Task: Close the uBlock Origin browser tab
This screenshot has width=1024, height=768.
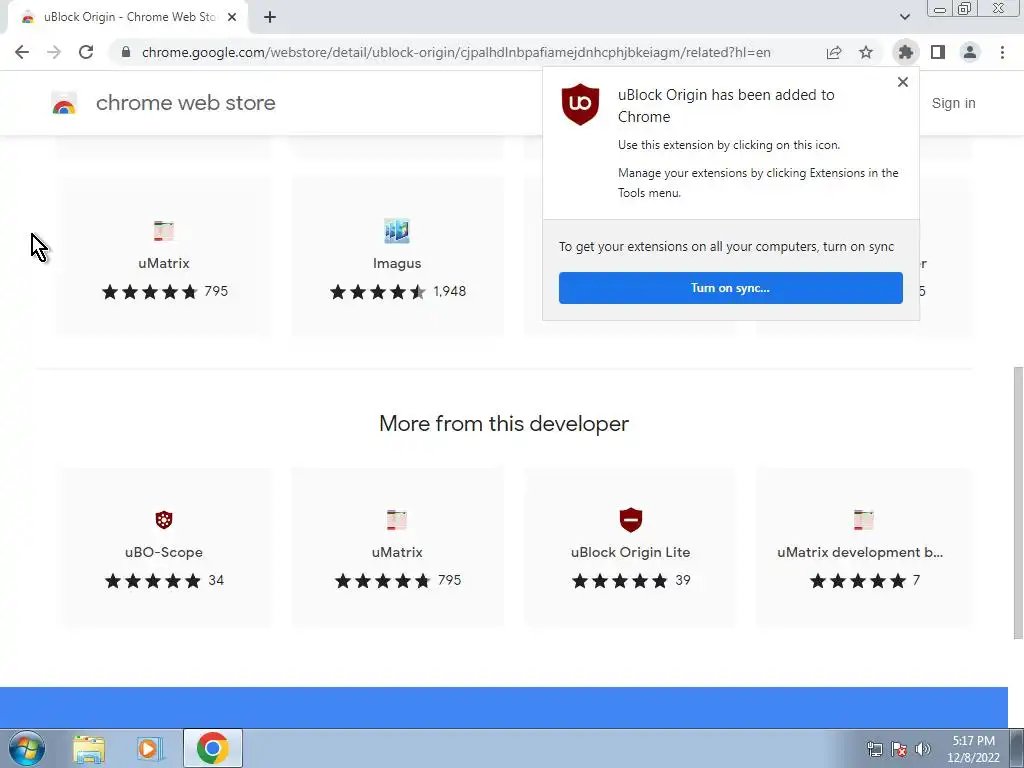Action: pos(232,18)
